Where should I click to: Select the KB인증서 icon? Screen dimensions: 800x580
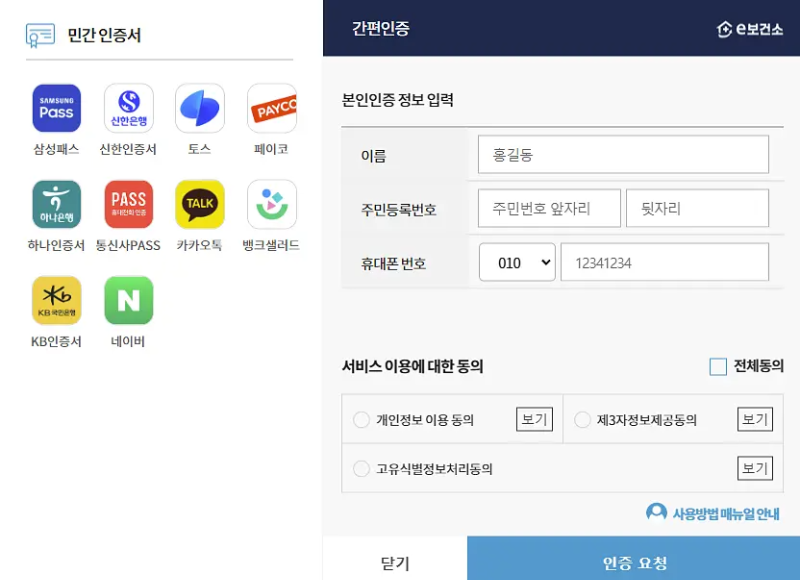[56, 300]
